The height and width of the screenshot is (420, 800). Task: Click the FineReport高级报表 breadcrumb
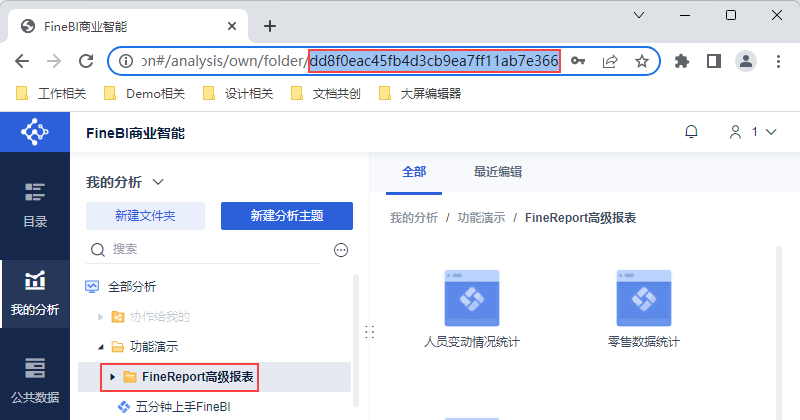(581, 218)
